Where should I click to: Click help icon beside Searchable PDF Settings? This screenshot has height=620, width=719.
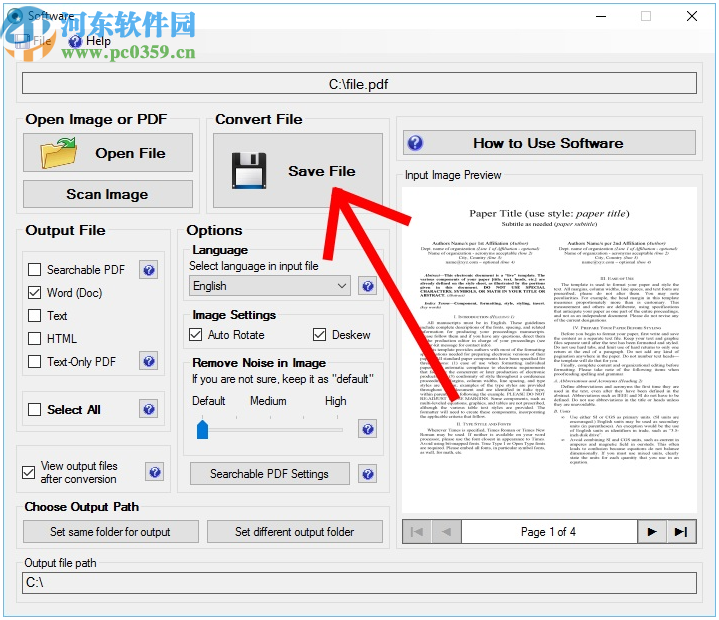pos(367,474)
